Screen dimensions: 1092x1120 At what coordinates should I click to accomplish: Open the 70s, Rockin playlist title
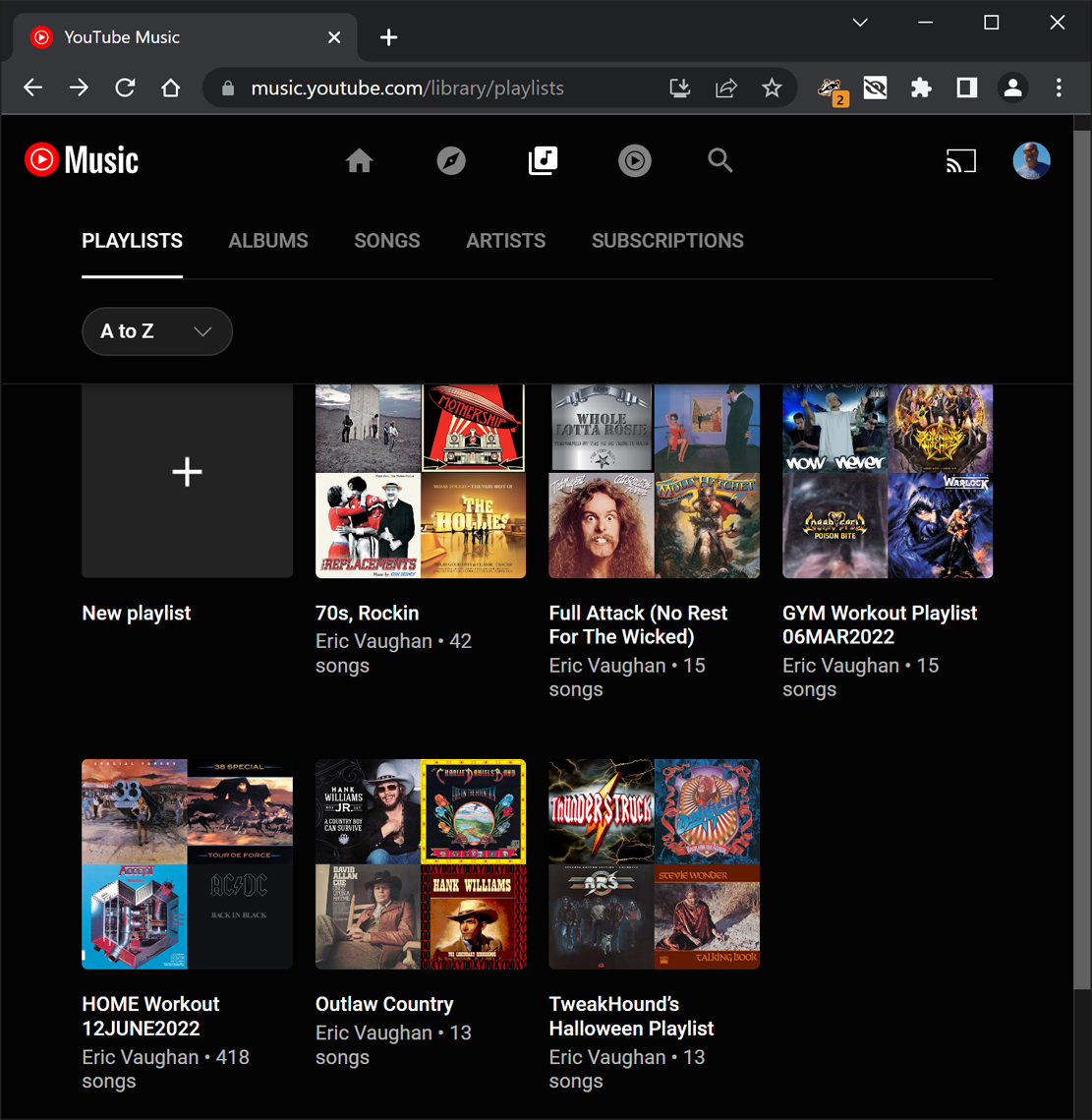click(367, 613)
